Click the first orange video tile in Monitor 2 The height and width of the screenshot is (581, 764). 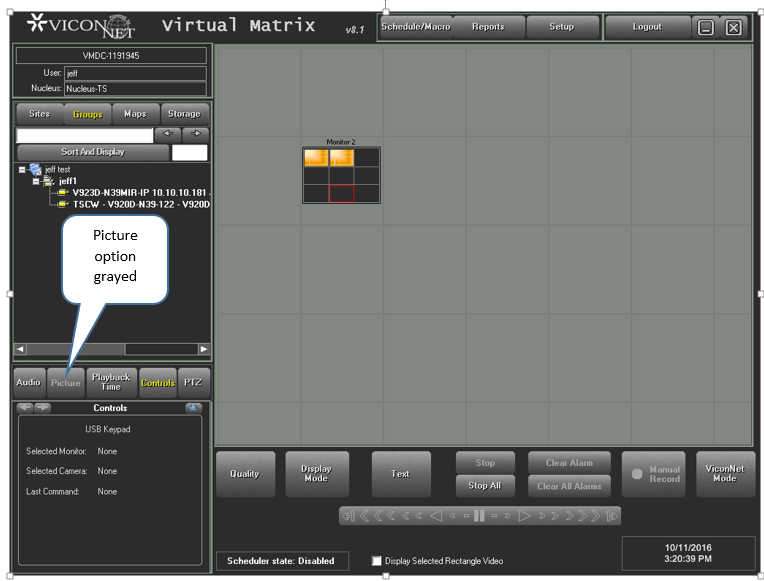click(316, 158)
